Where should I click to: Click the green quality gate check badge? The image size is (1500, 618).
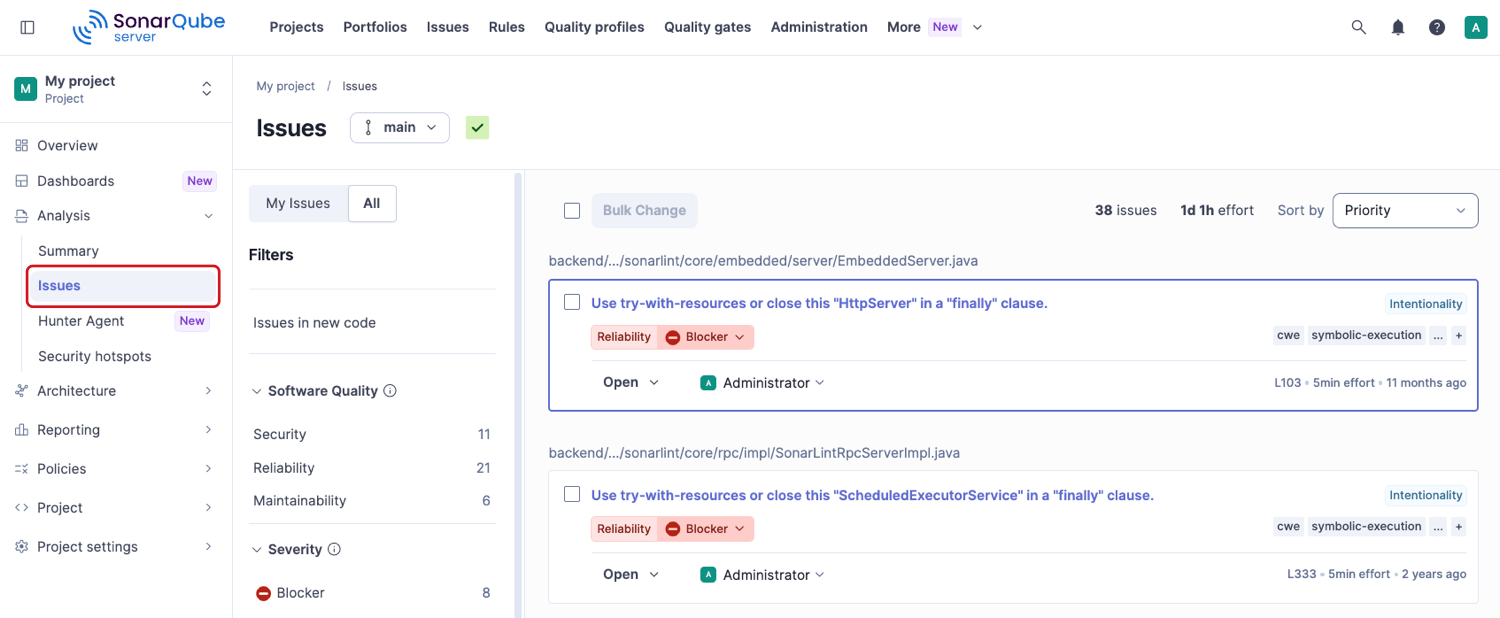click(477, 128)
